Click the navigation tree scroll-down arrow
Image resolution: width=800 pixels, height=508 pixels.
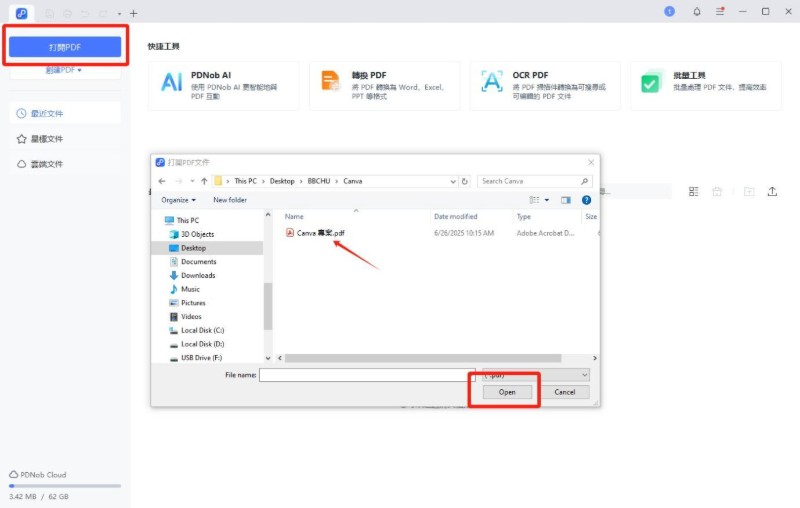(x=268, y=358)
